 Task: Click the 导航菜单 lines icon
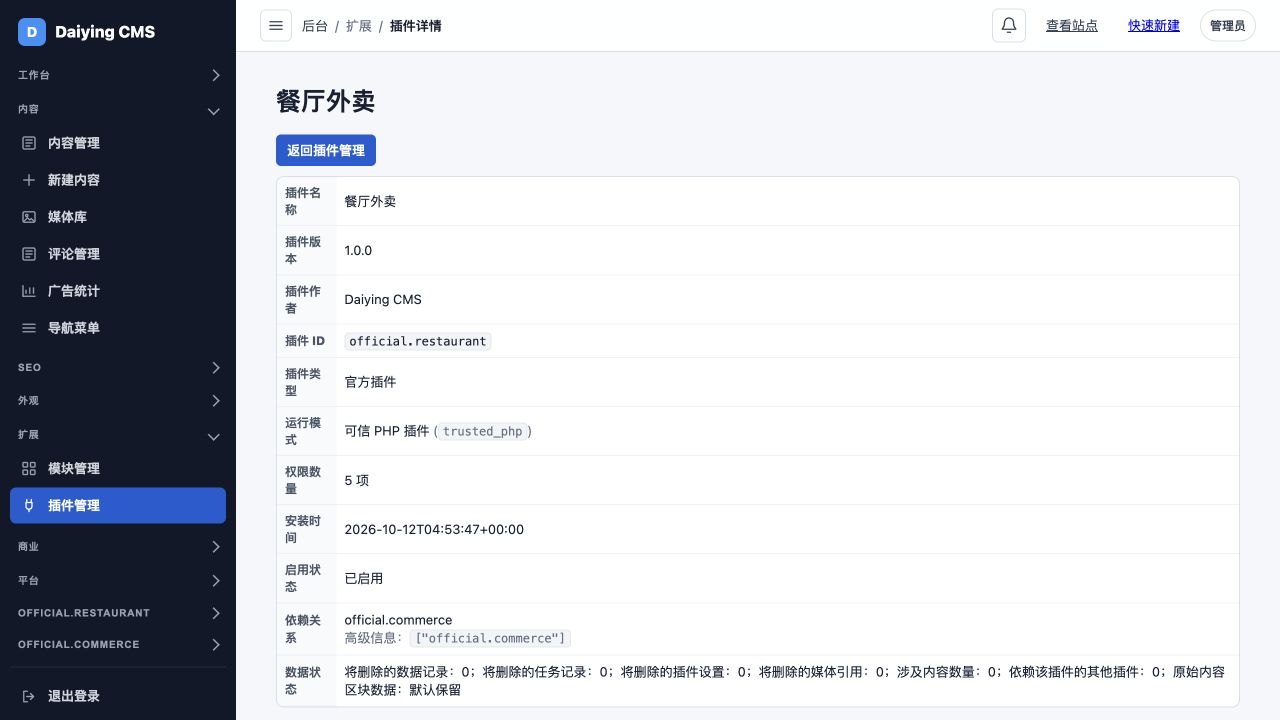[x=29, y=328]
